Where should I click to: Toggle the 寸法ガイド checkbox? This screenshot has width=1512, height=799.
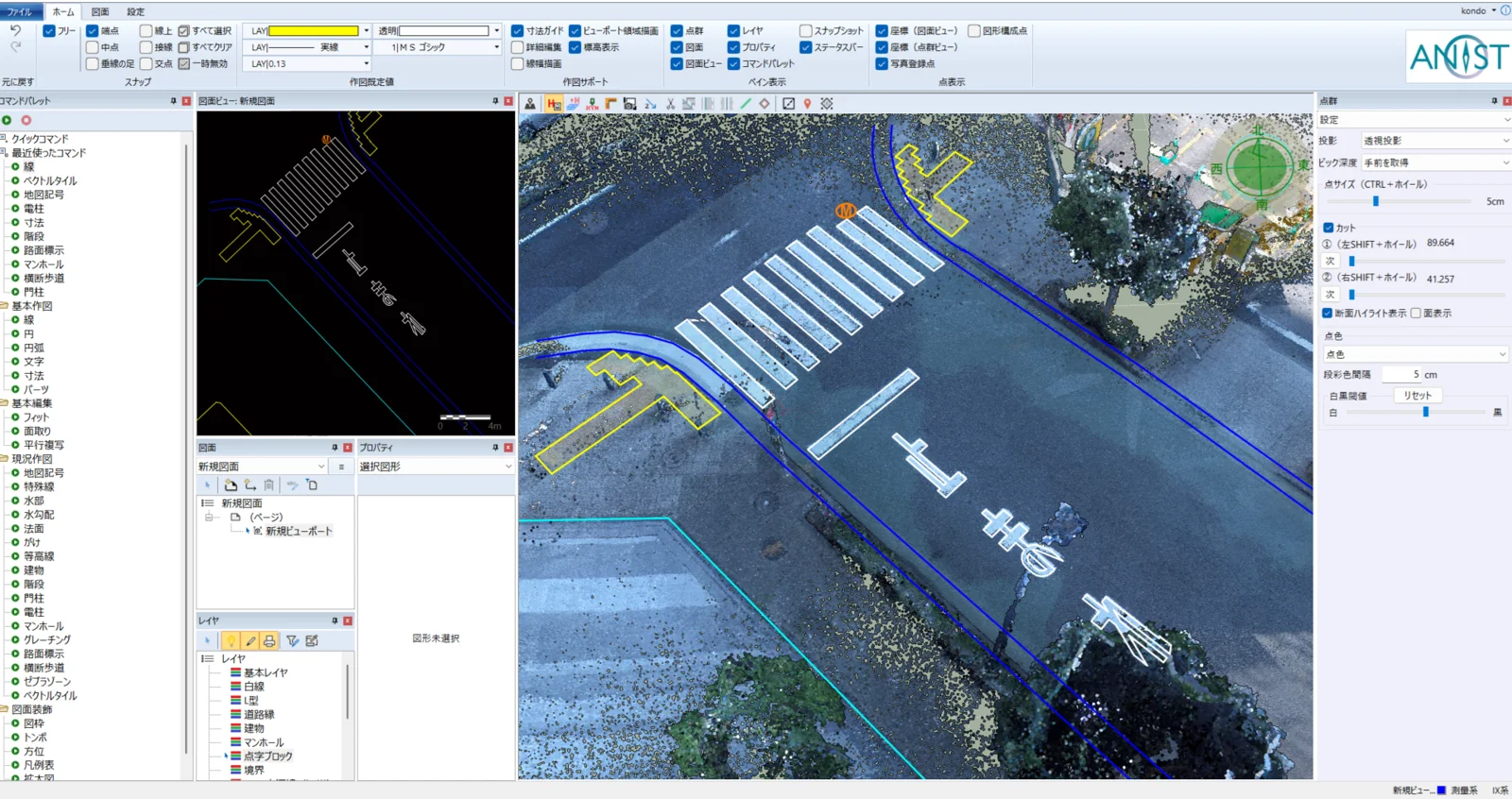pyautogui.click(x=518, y=31)
